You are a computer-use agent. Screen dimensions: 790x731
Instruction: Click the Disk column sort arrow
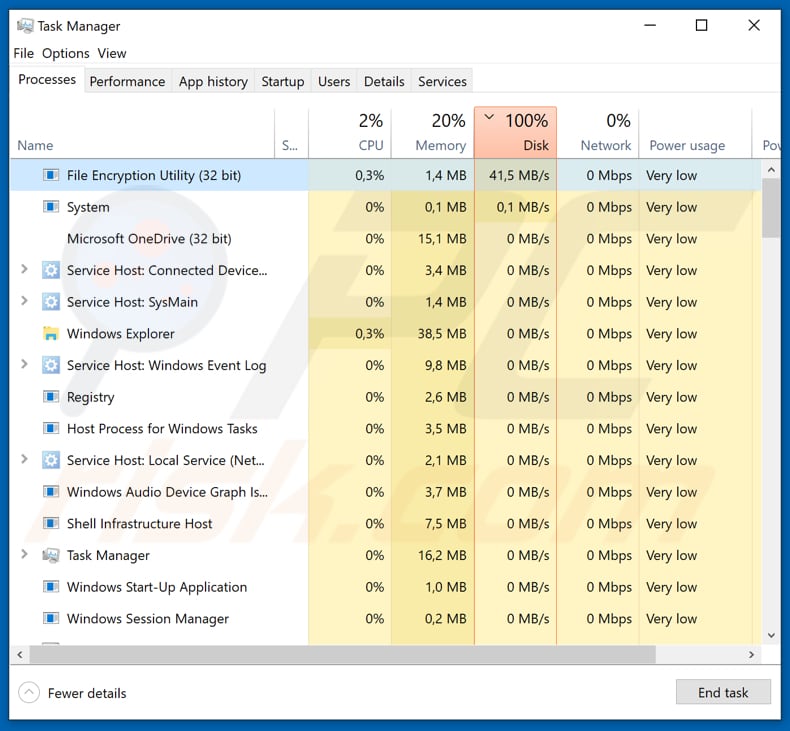[488, 117]
